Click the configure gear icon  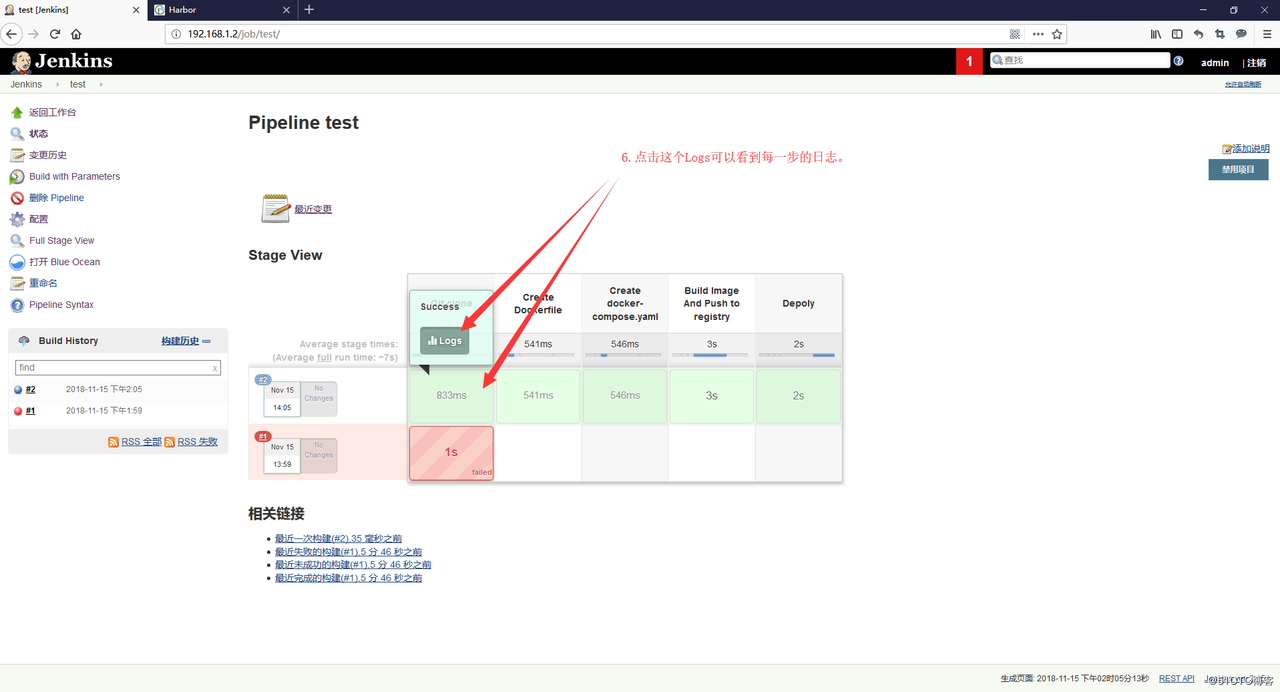click(17, 219)
